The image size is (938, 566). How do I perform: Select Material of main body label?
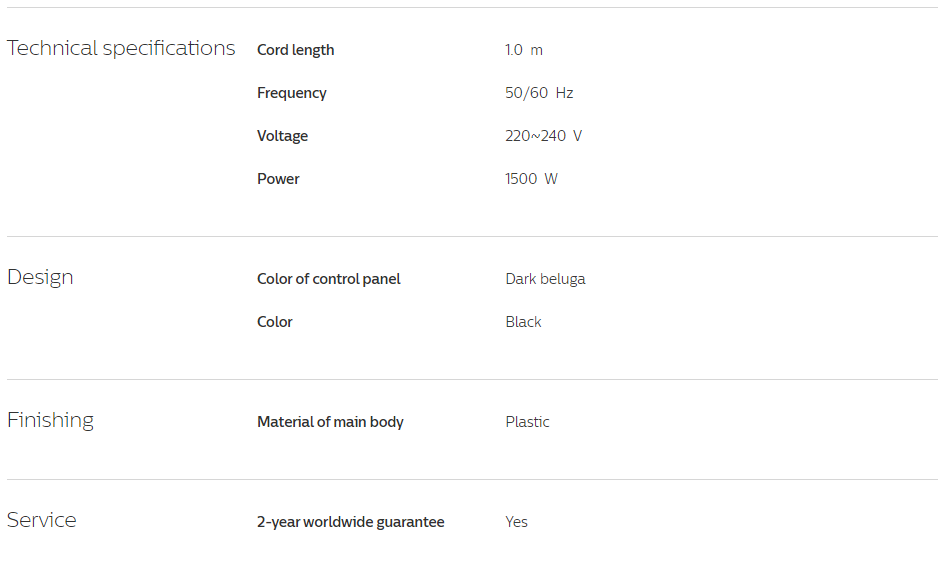click(330, 422)
